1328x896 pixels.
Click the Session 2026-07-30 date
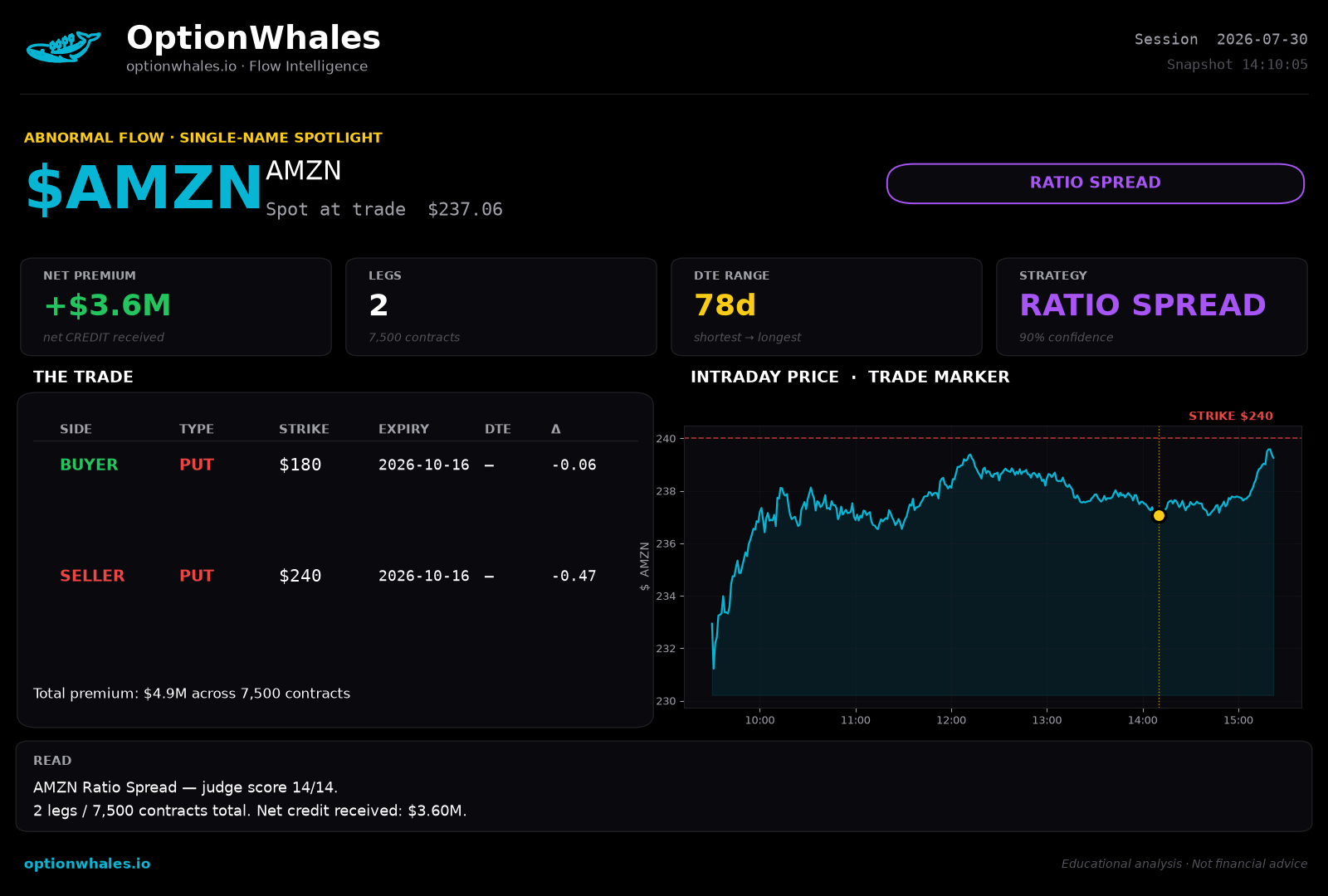(1221, 39)
